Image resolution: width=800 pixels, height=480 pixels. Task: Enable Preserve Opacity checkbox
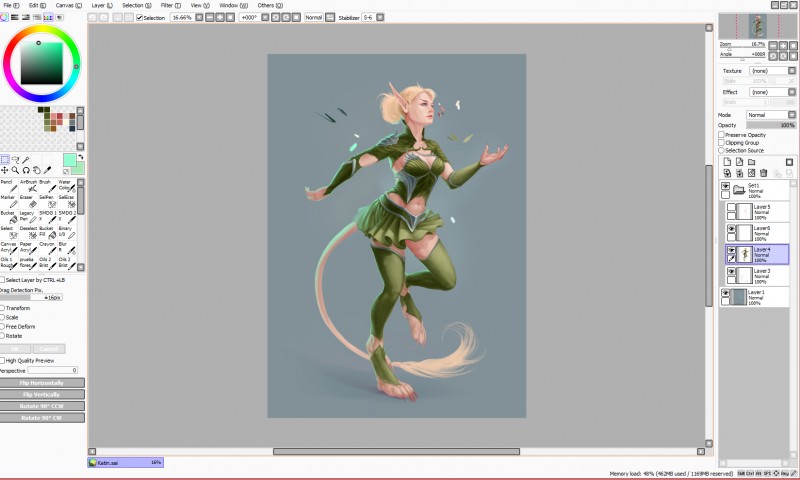pyautogui.click(x=721, y=135)
